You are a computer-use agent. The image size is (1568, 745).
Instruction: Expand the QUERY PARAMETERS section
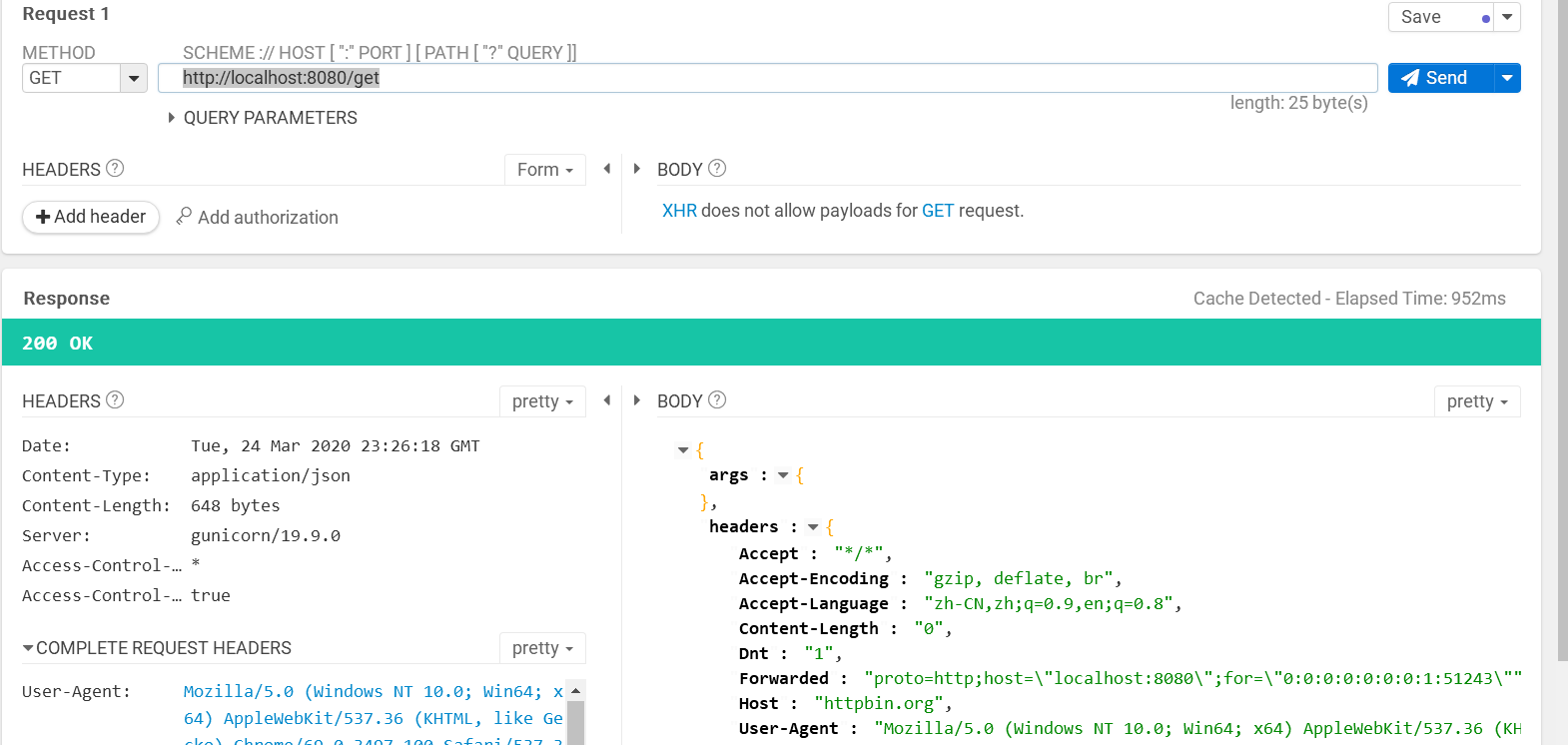pos(263,118)
